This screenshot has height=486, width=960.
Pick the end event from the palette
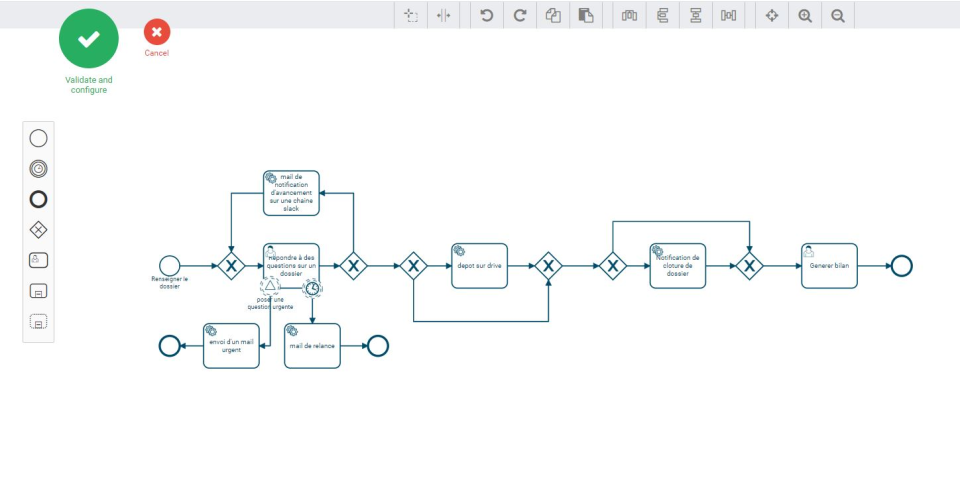pos(38,200)
